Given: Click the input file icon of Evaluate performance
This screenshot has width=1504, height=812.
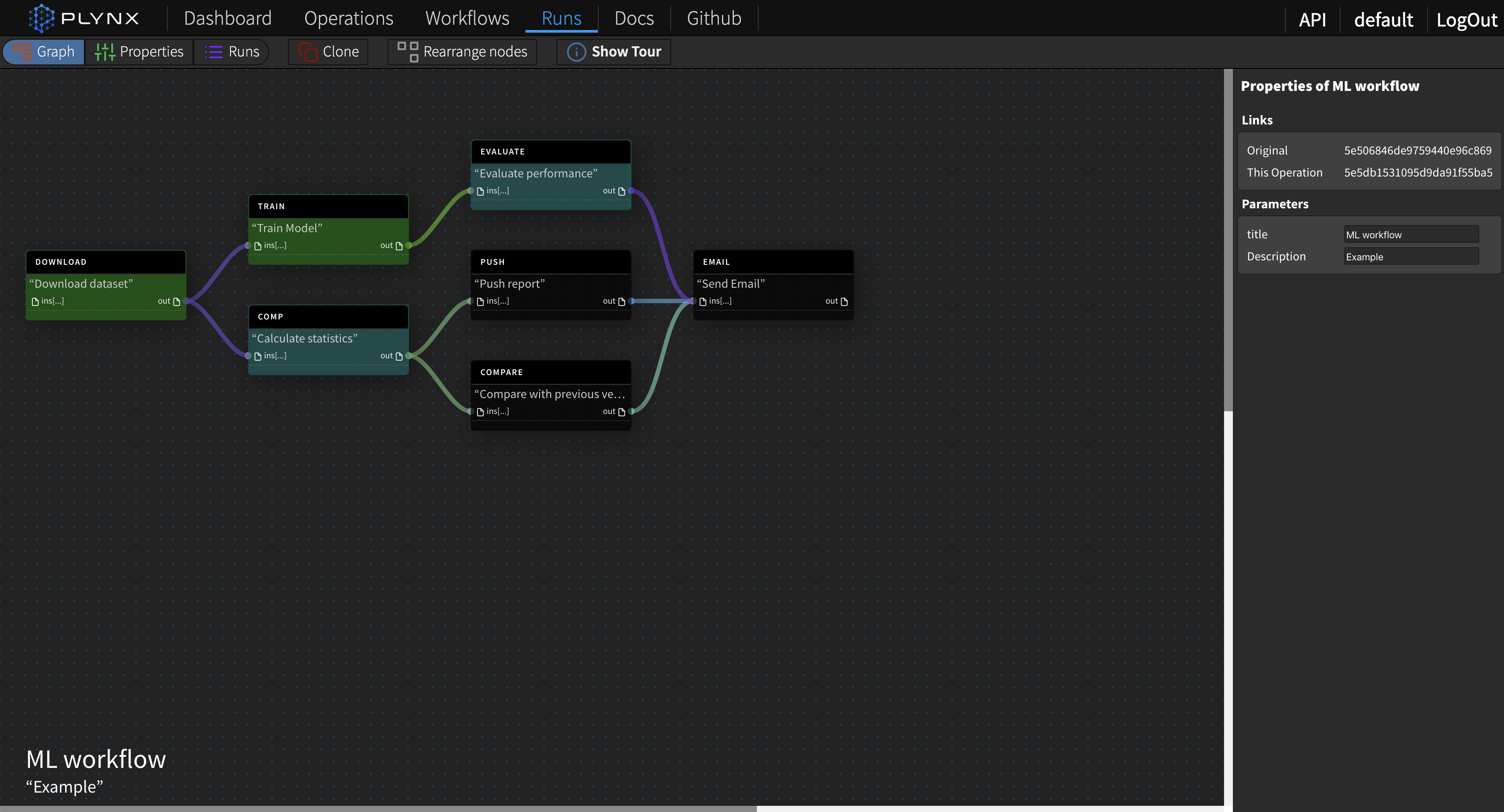Looking at the screenshot, I should click(x=480, y=192).
